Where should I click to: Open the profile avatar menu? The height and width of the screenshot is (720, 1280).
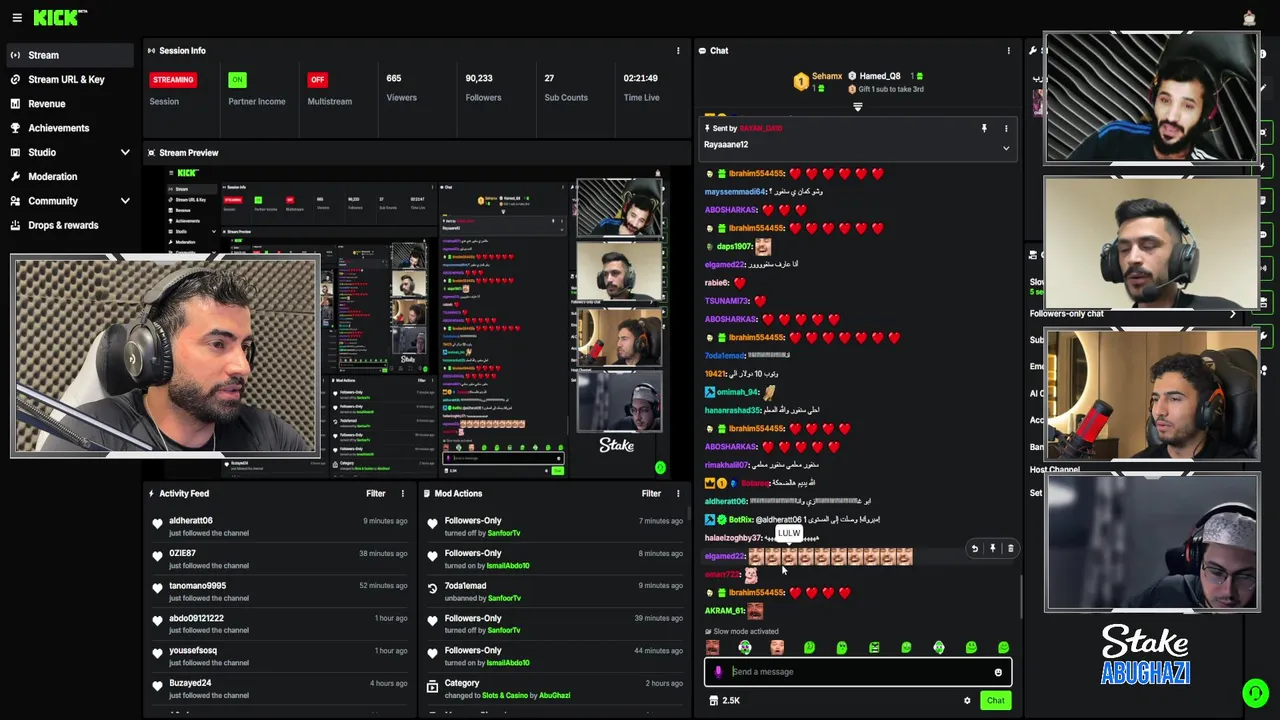pyautogui.click(x=1249, y=18)
